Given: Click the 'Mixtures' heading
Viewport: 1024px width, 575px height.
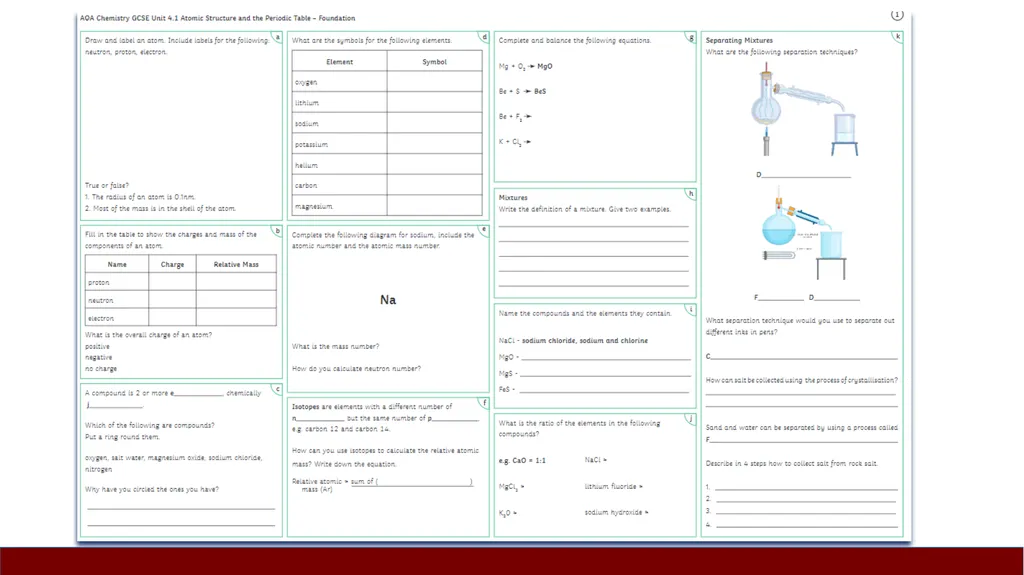Looking at the screenshot, I should click(x=513, y=197).
